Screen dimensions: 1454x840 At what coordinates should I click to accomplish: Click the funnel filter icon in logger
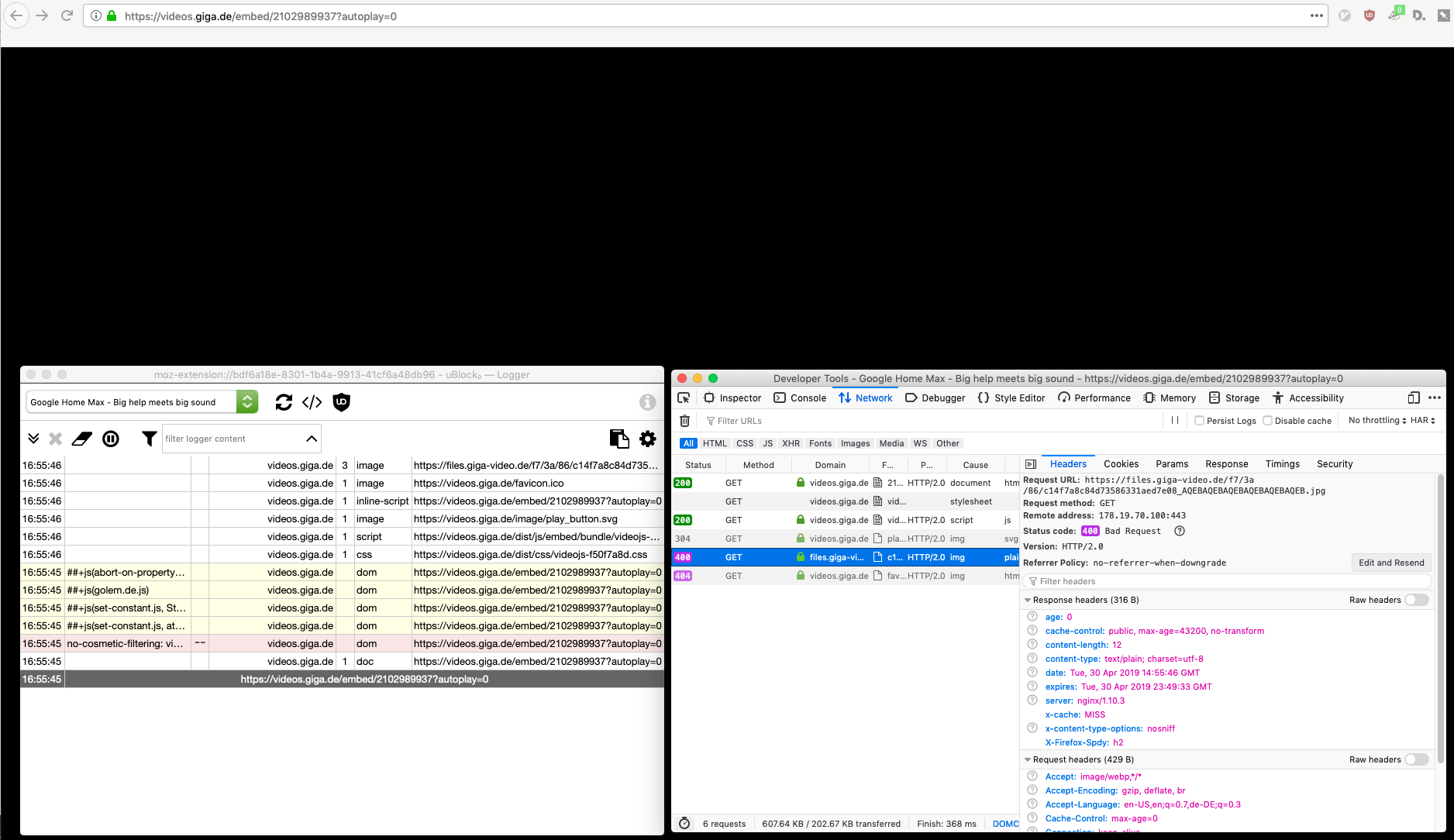point(149,439)
